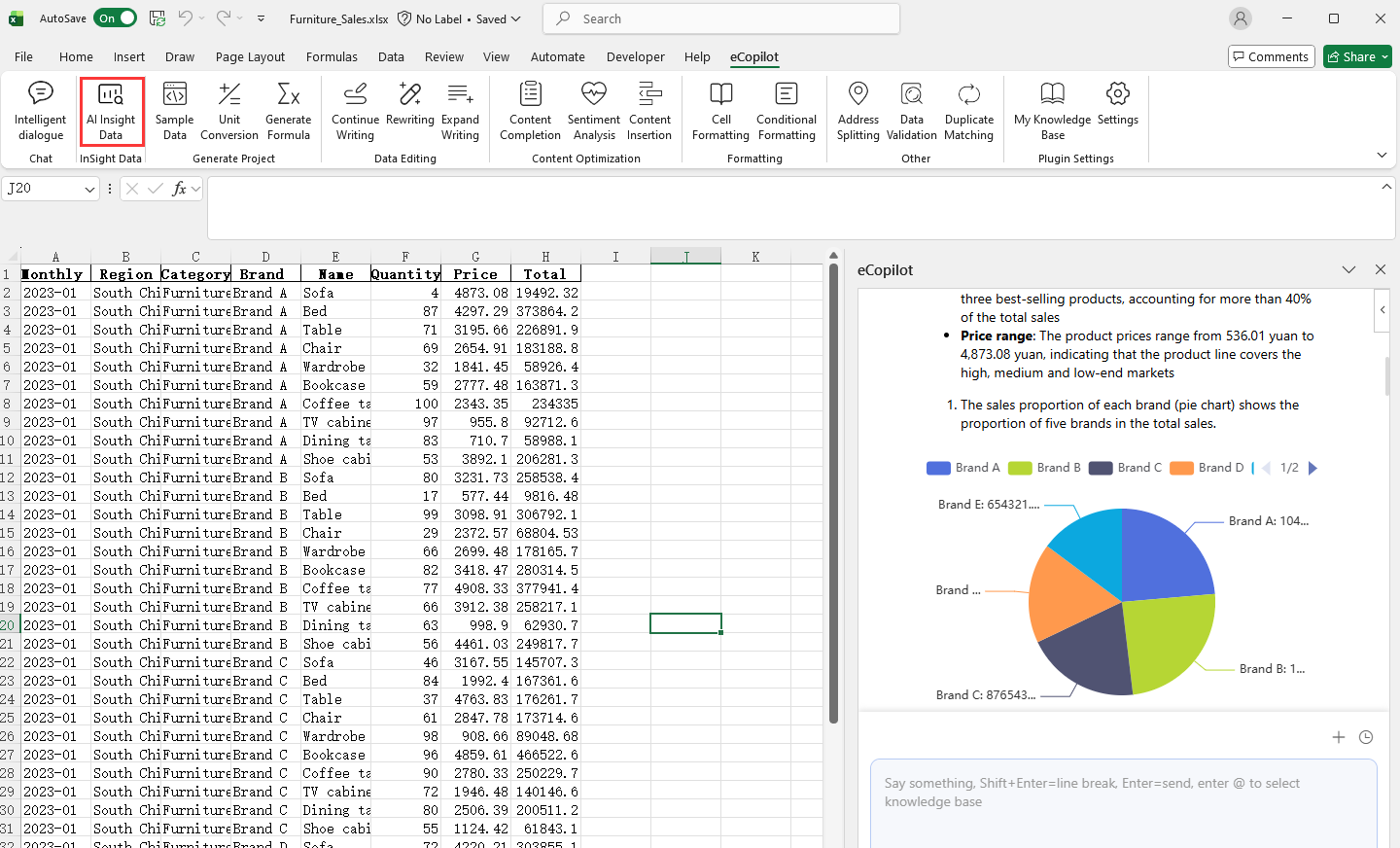Open the Sample Data generator
Viewport: 1400px width, 848px height.
coord(174,111)
